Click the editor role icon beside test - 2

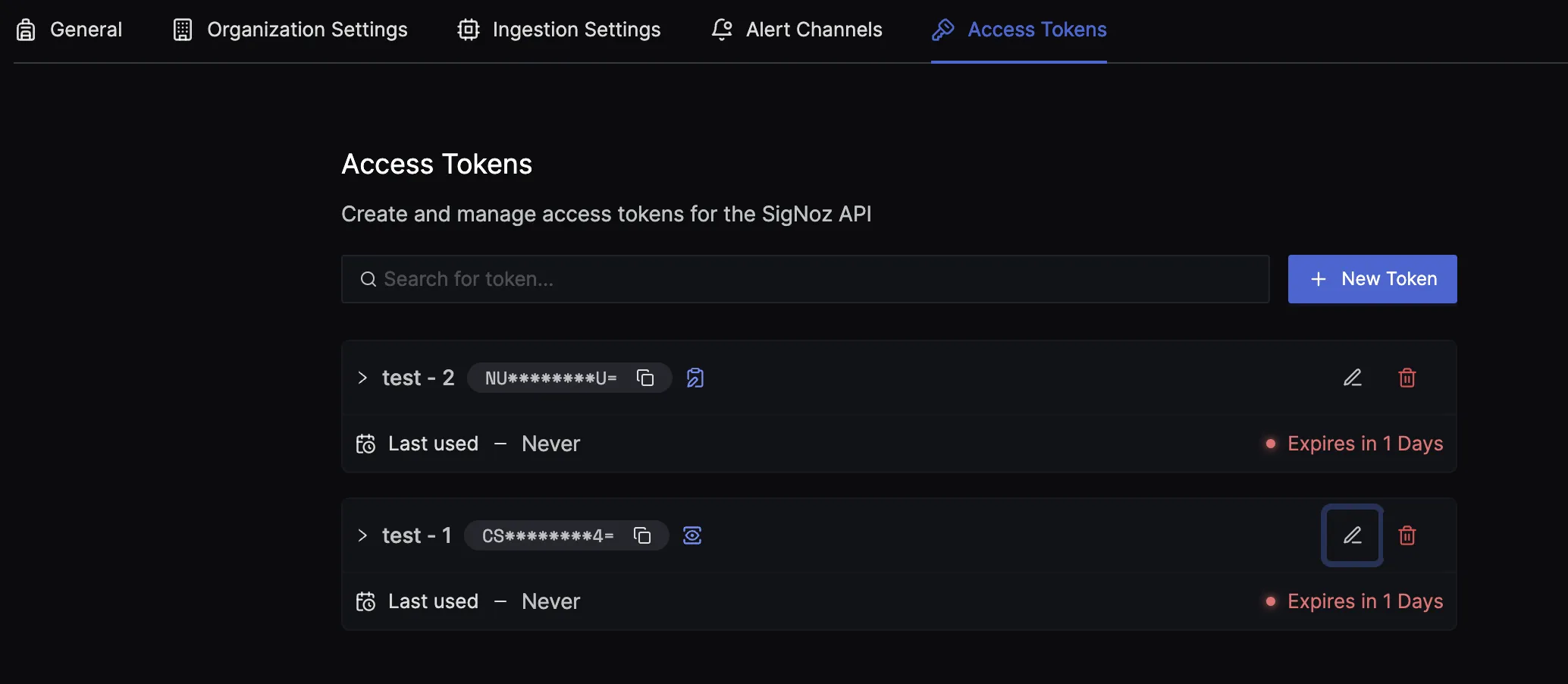(695, 378)
